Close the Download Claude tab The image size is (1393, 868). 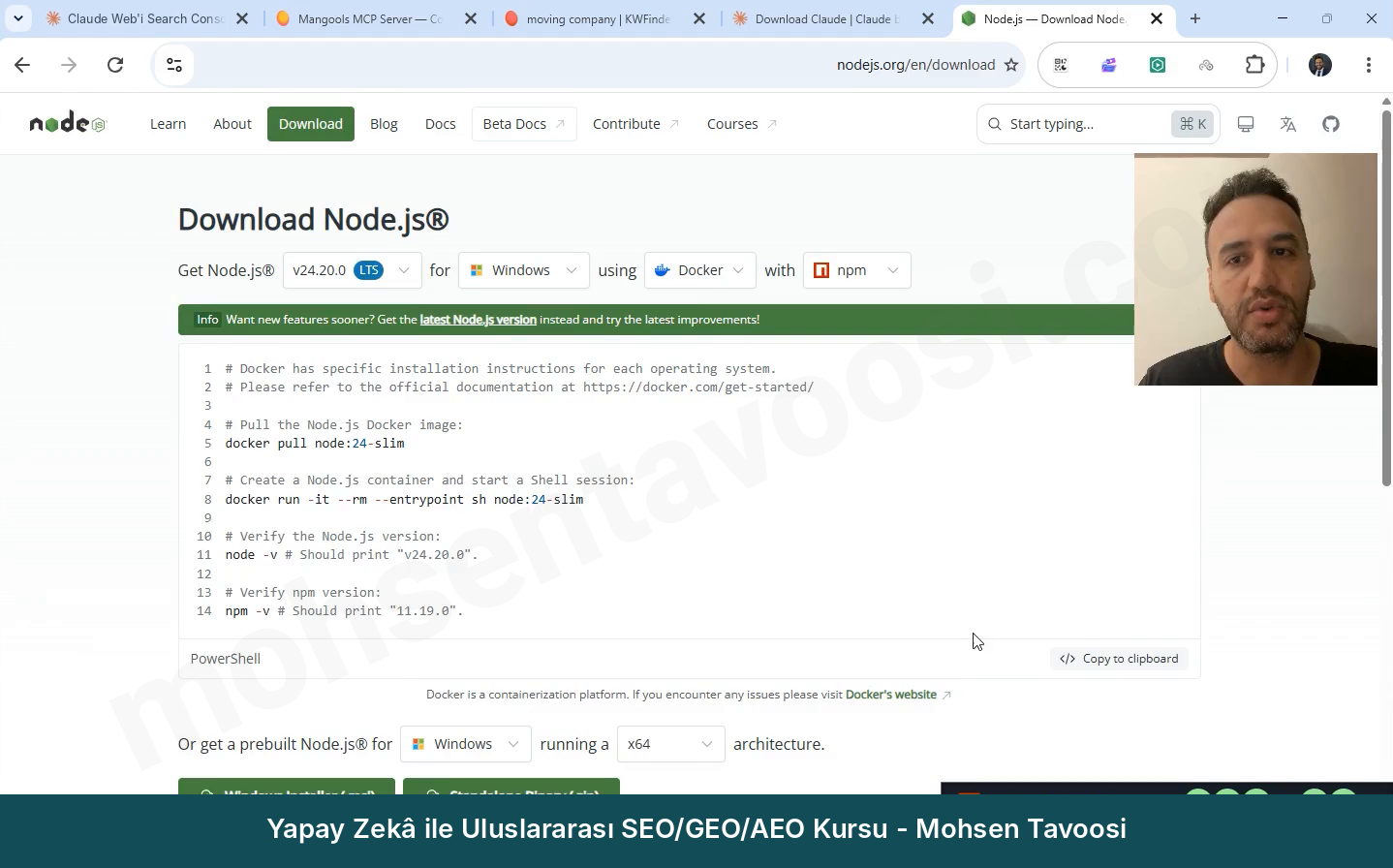coord(928,18)
